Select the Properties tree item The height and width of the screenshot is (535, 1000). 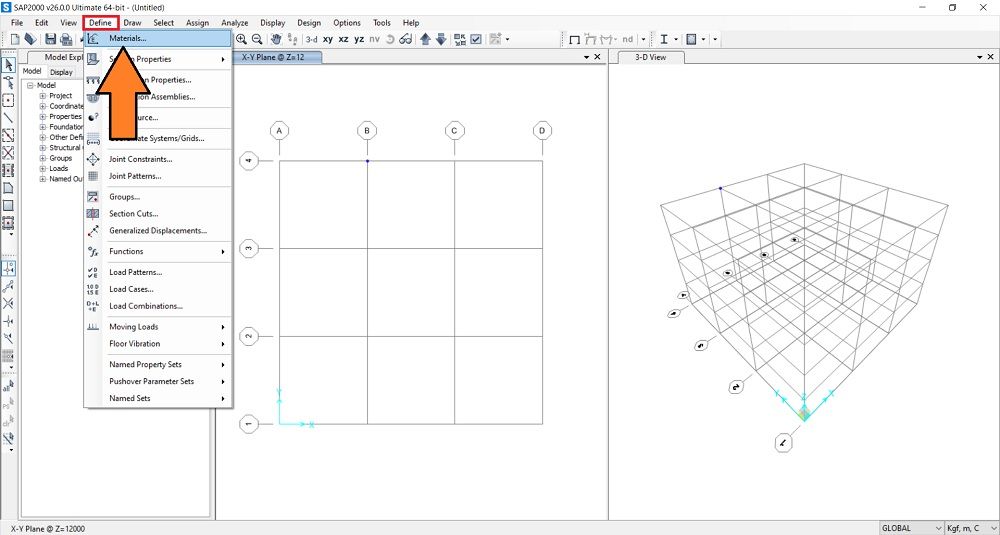[66, 117]
